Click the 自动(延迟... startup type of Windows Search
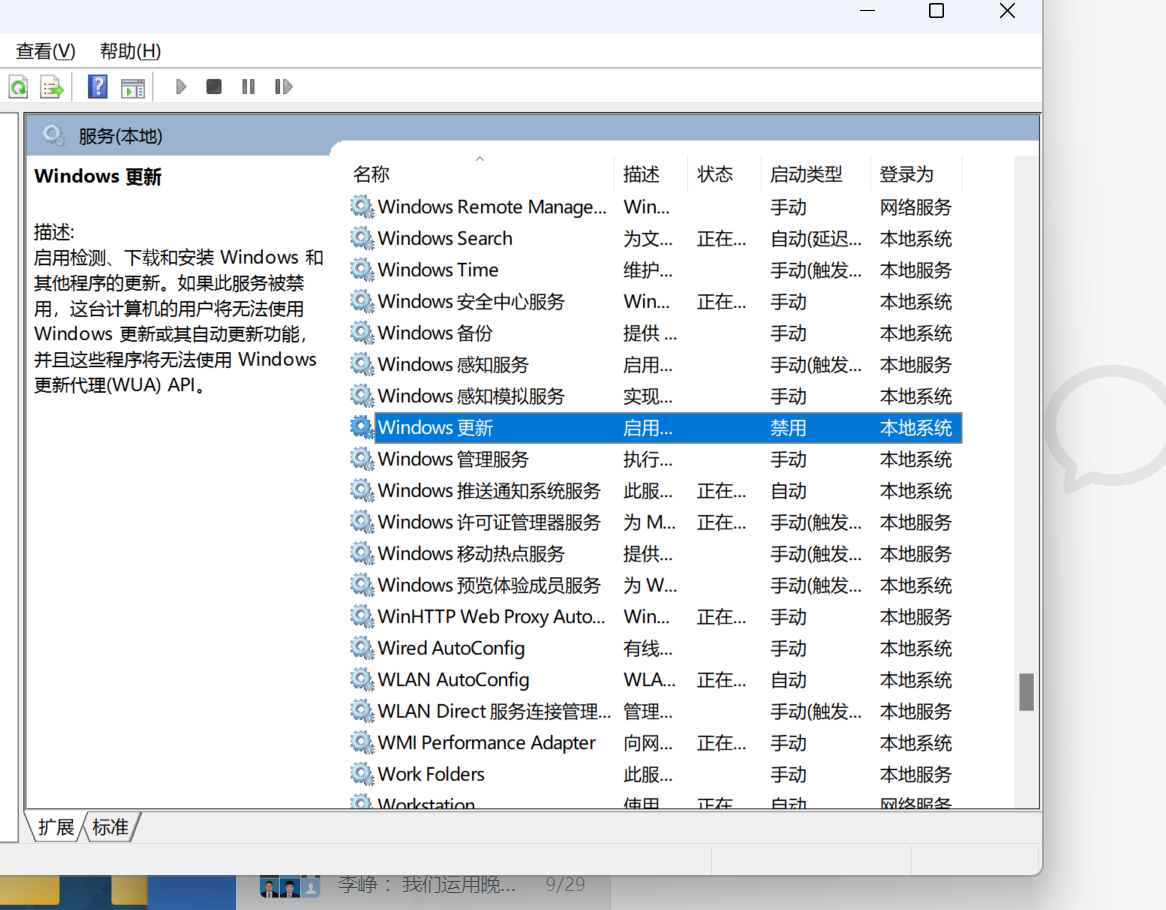 (x=816, y=239)
